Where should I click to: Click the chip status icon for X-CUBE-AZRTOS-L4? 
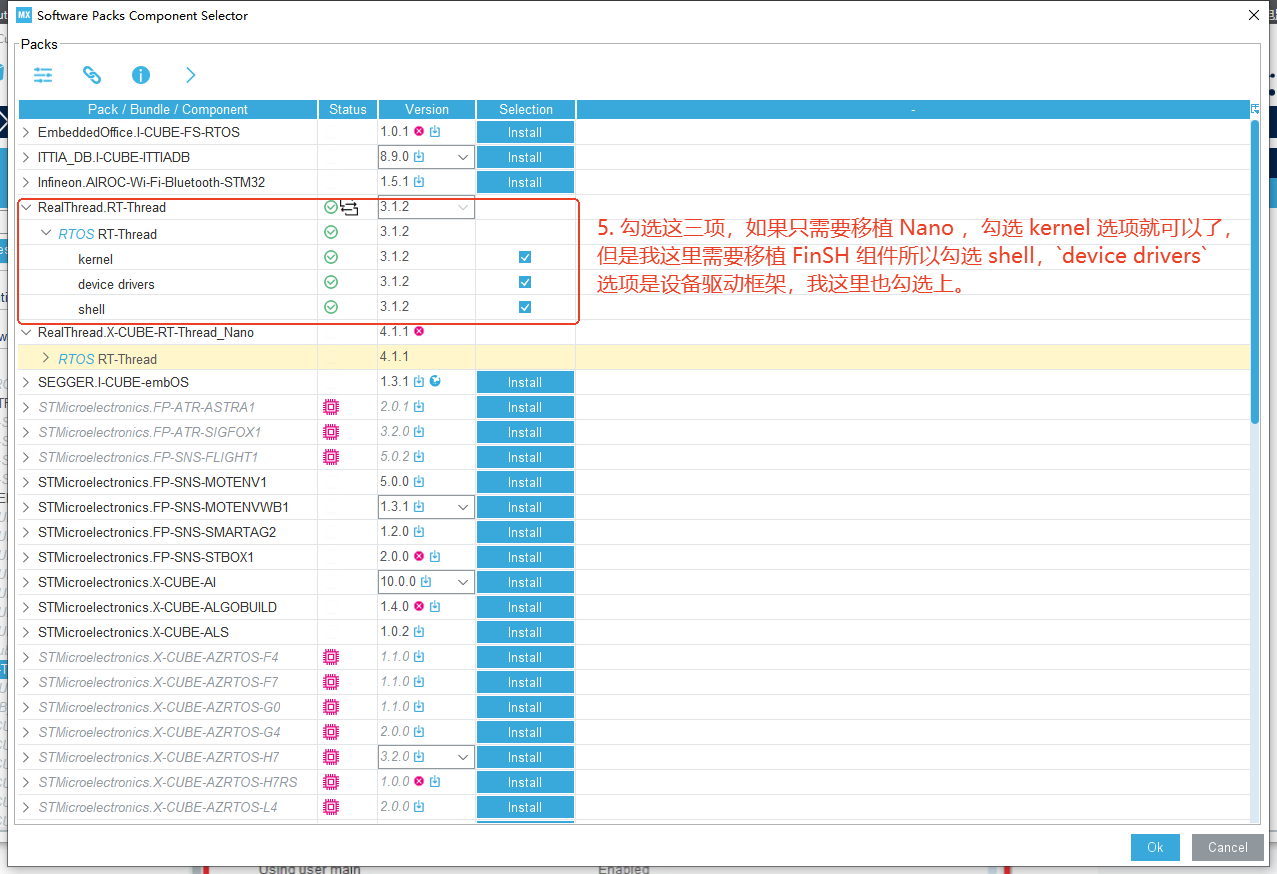coord(331,807)
